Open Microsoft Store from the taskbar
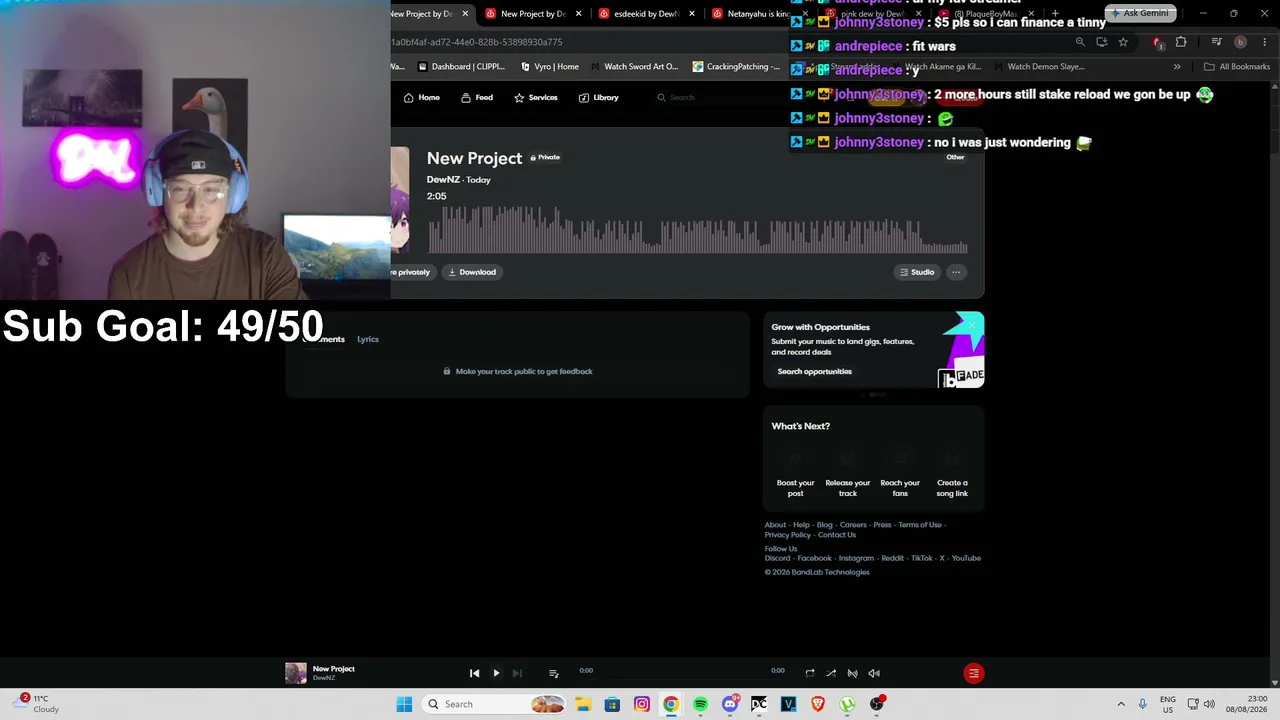This screenshot has width=1280, height=720. point(612,704)
